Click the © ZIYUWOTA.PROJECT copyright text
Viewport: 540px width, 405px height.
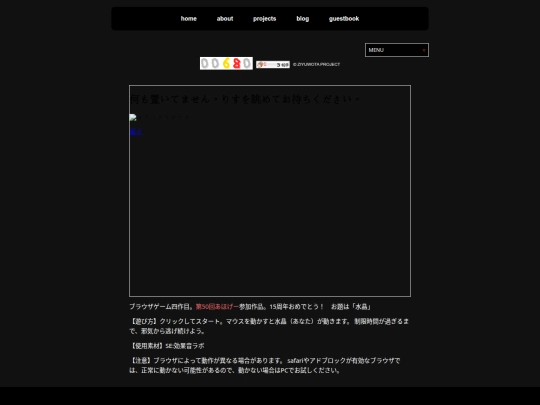[x=316, y=64]
